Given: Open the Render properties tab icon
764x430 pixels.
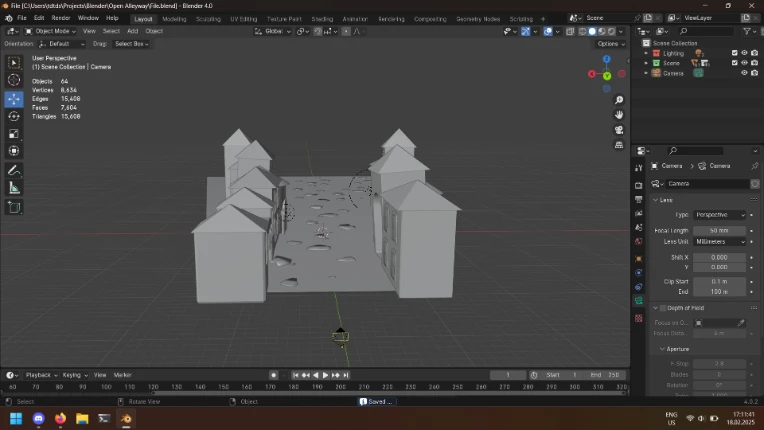Looking at the screenshot, I should (639, 186).
